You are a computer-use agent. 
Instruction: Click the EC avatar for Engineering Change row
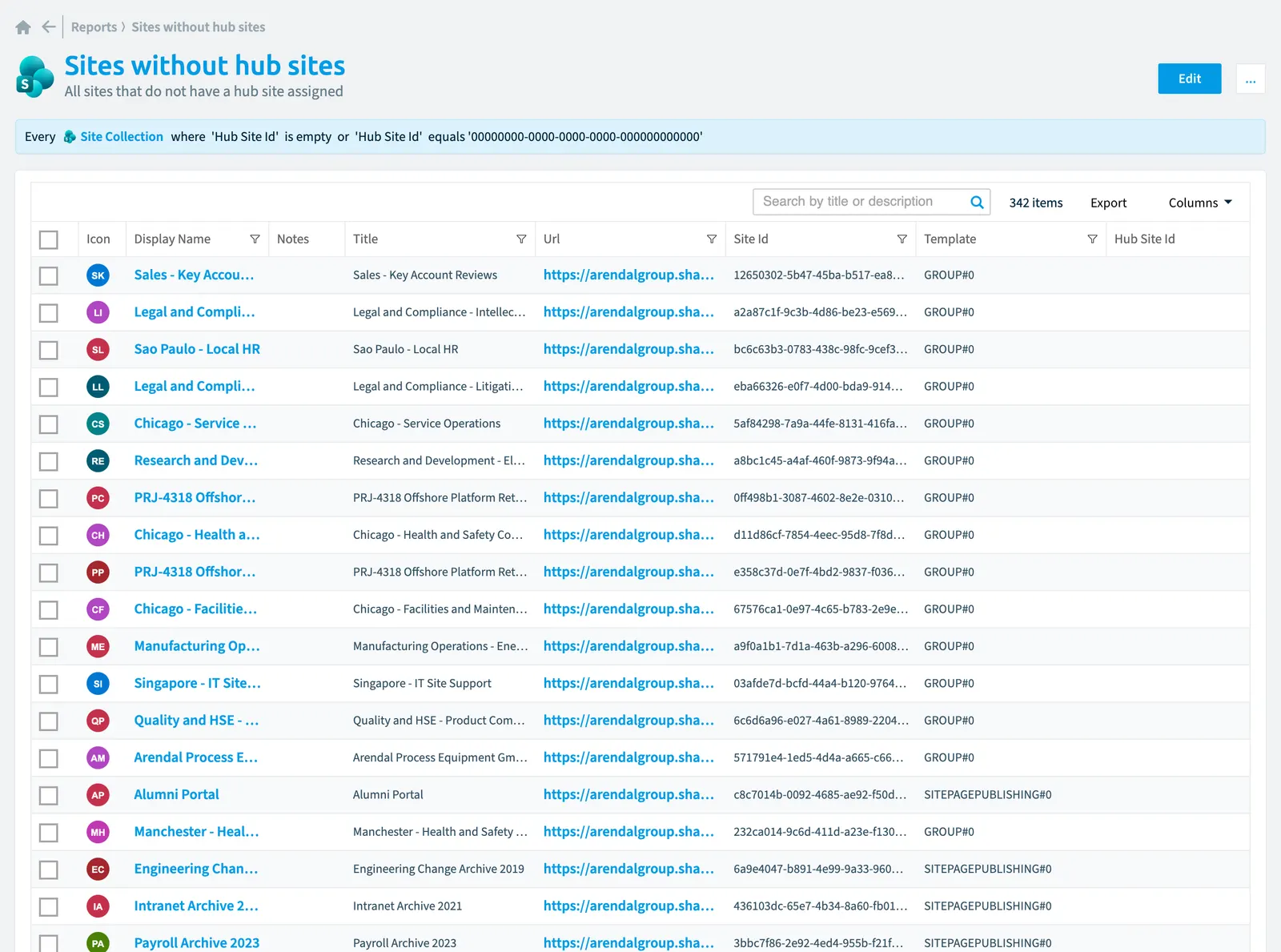98,870
